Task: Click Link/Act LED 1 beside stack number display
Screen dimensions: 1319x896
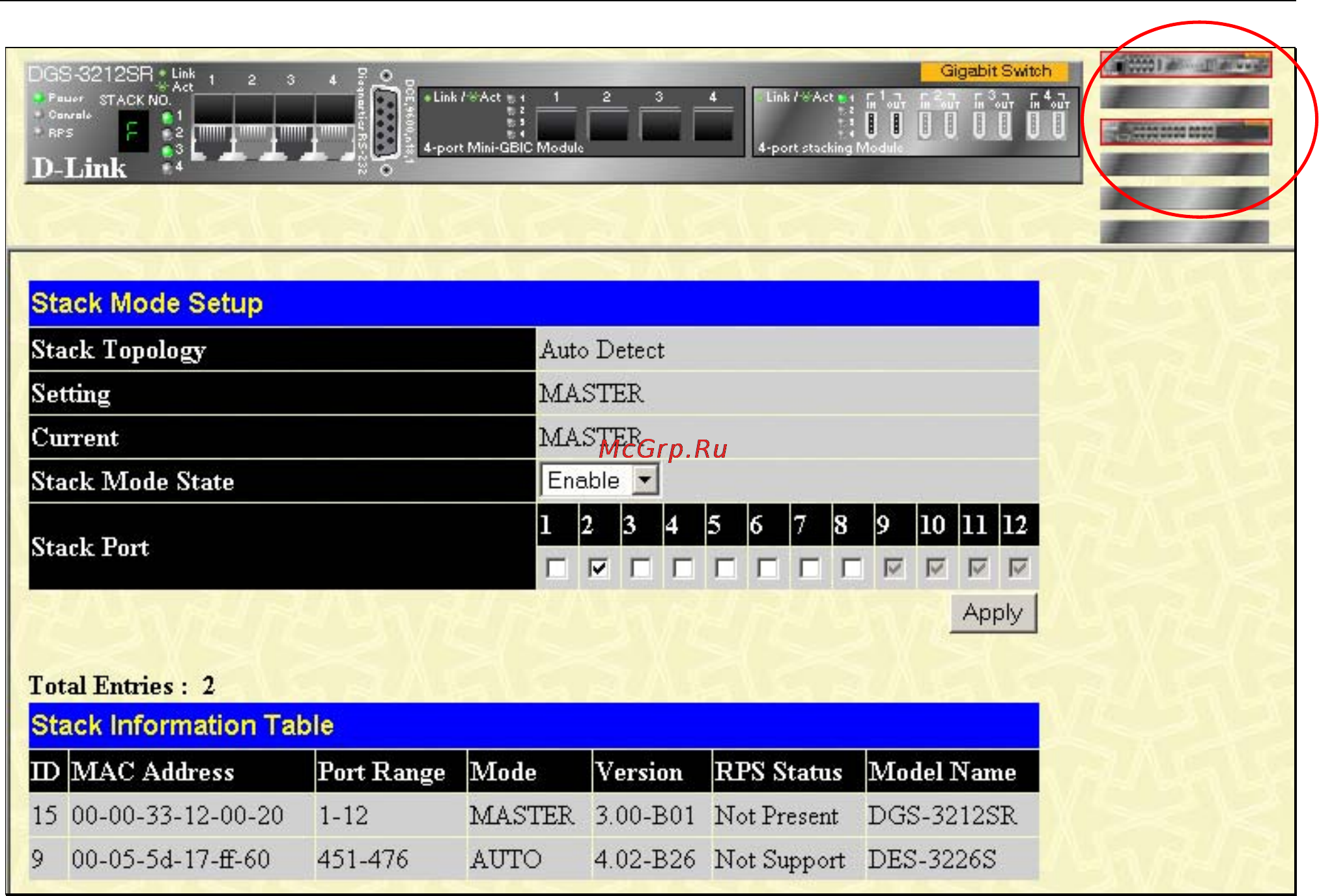Action: [167, 117]
